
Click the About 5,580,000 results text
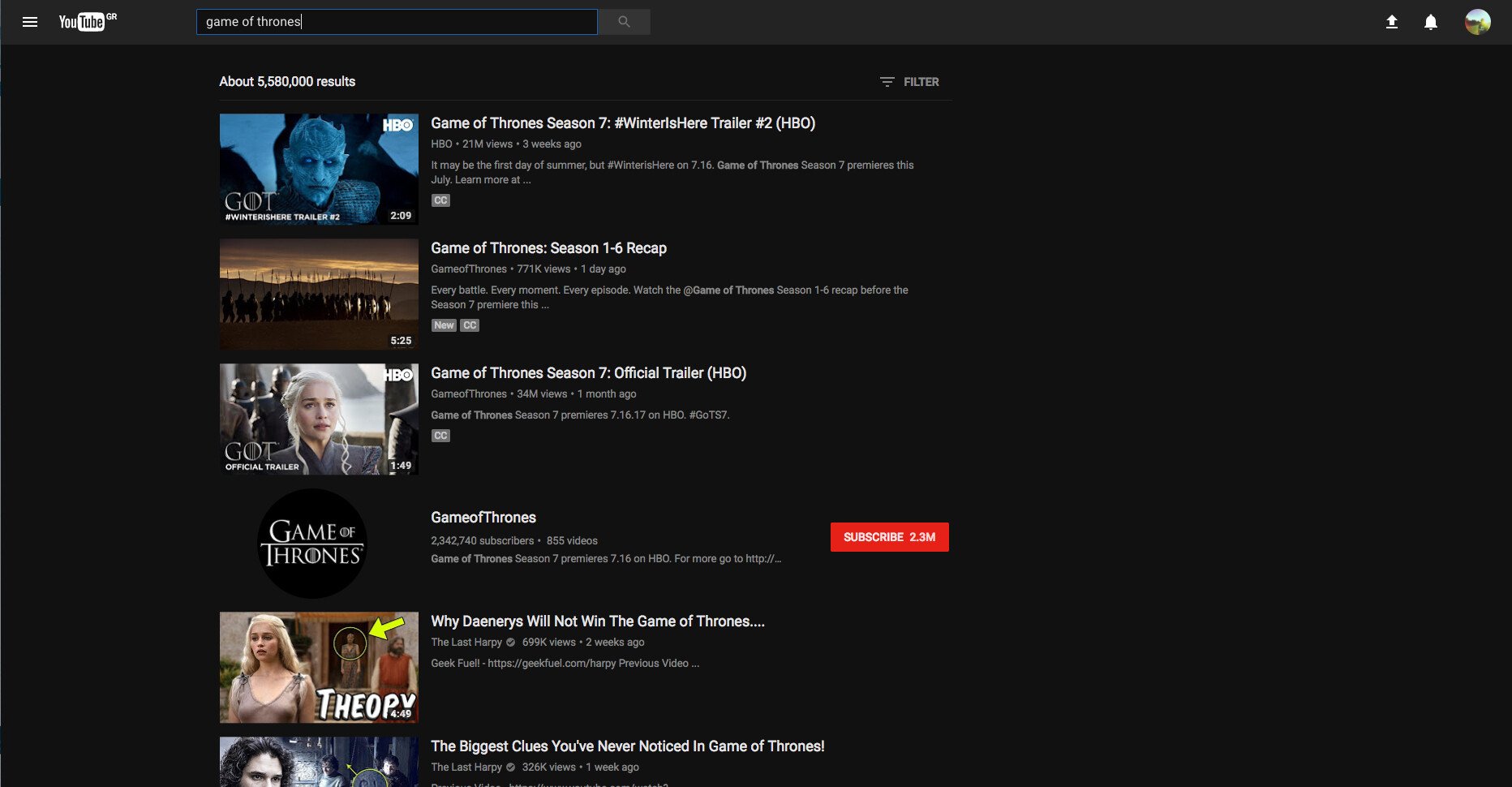coord(287,82)
